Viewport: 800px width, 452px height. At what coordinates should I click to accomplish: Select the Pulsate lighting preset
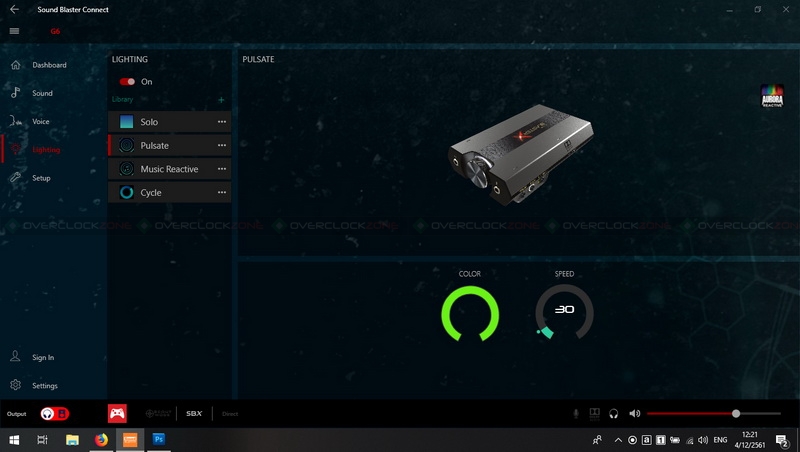169,145
